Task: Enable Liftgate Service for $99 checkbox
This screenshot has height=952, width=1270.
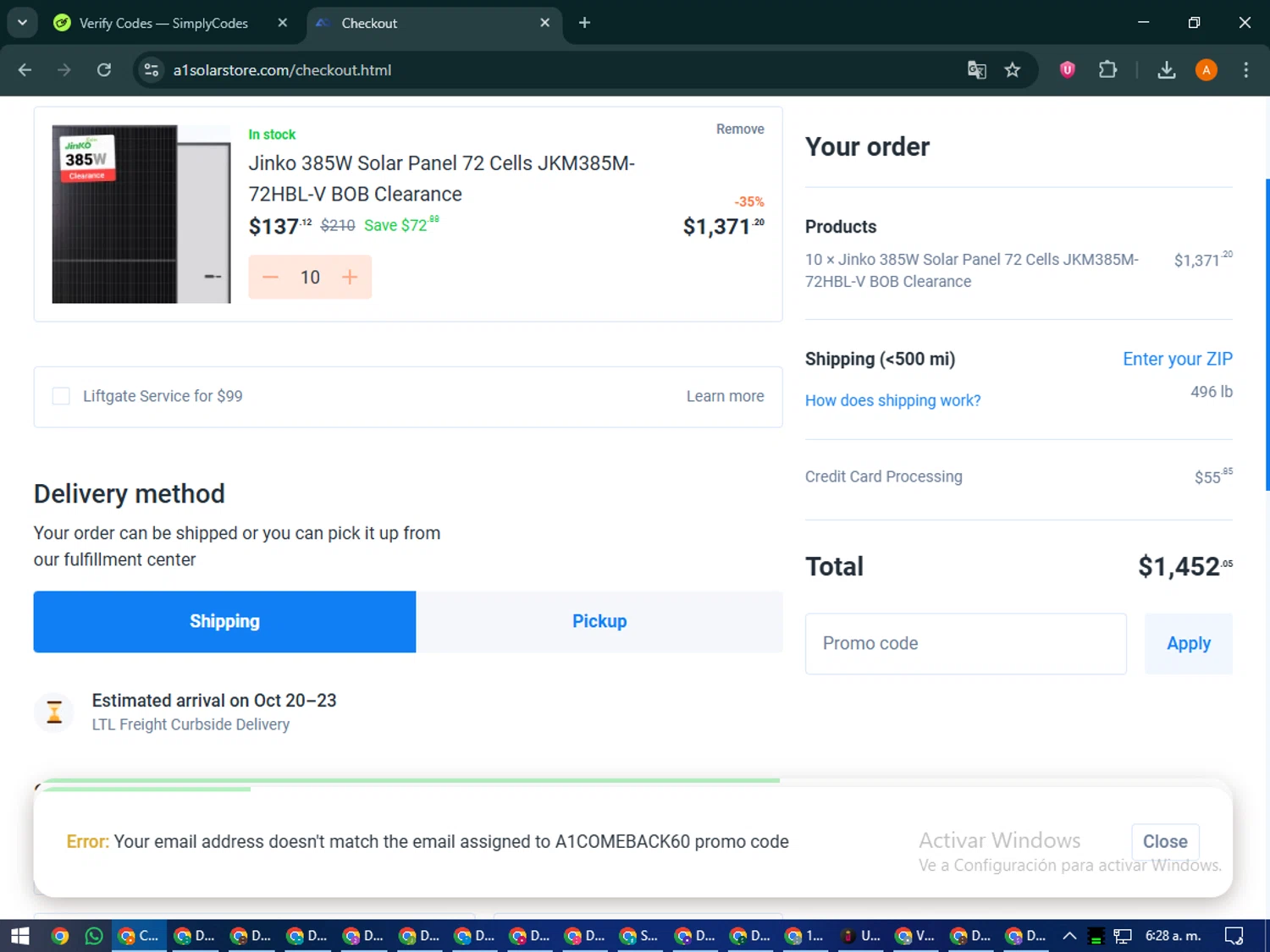Action: pos(61,396)
